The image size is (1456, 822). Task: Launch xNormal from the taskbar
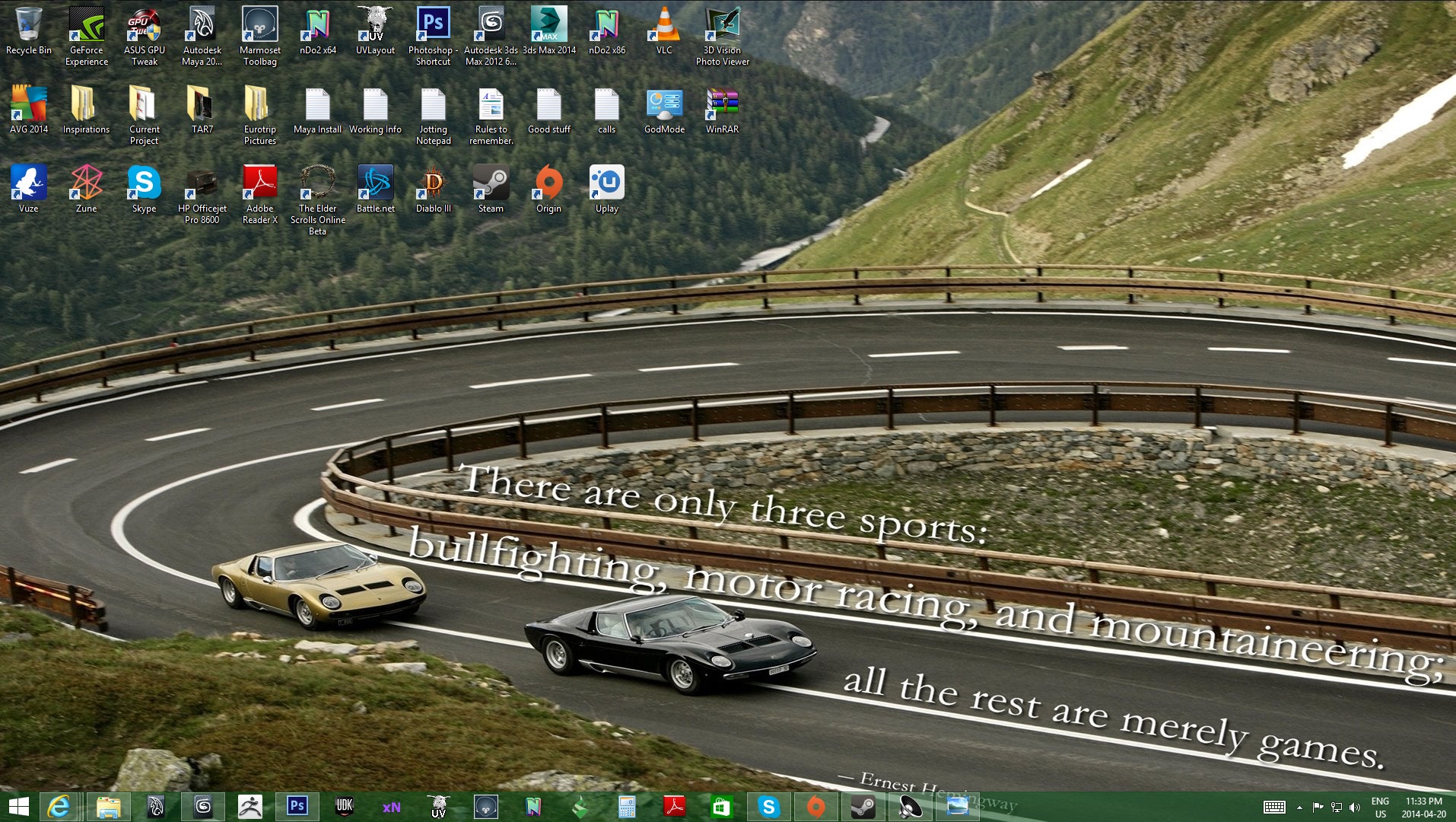[392, 807]
